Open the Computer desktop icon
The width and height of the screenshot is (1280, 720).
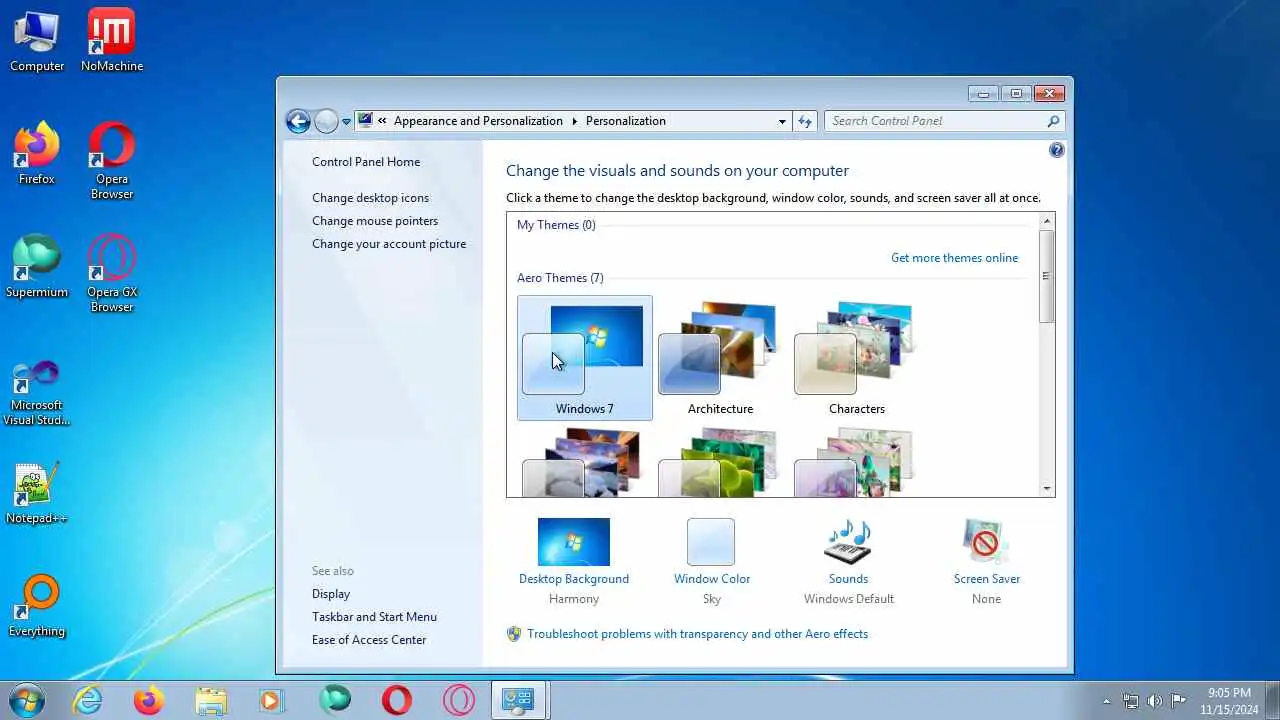pyautogui.click(x=37, y=41)
